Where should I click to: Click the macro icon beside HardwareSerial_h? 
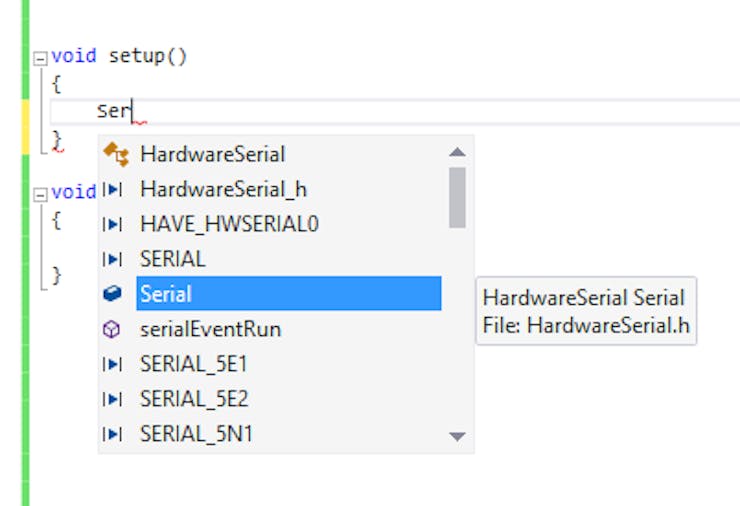[112, 190]
